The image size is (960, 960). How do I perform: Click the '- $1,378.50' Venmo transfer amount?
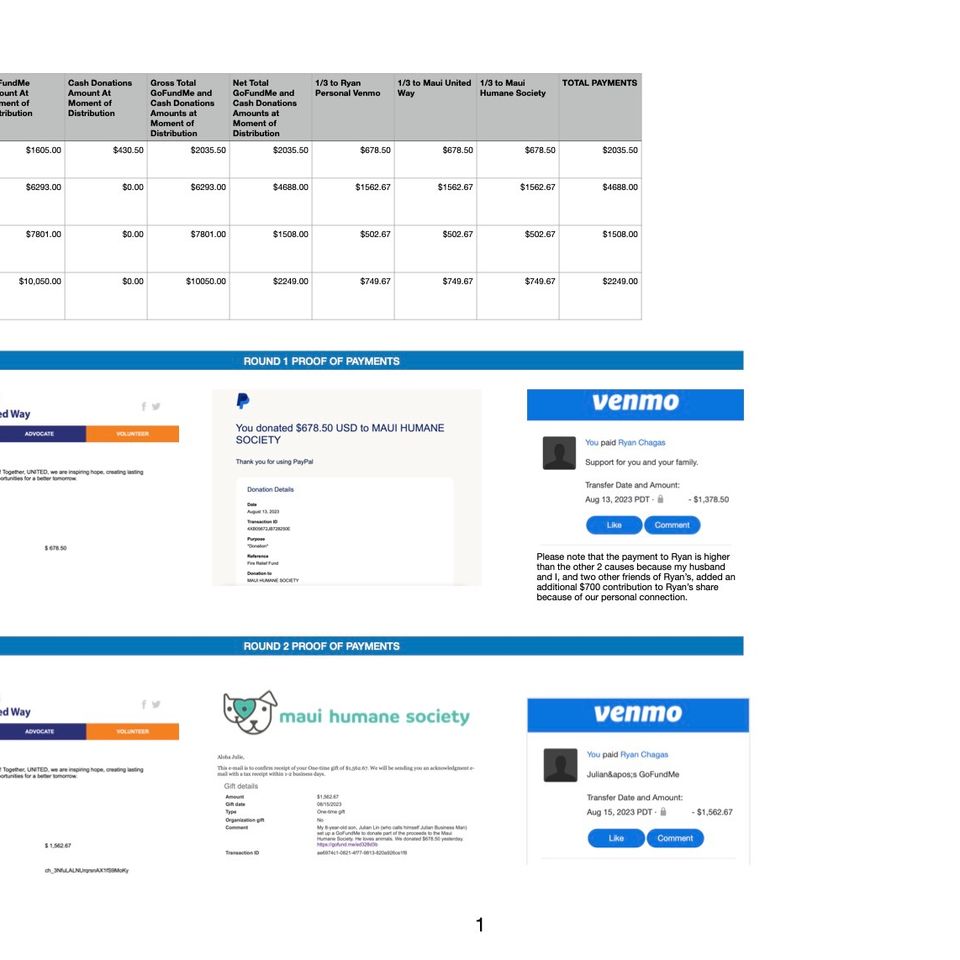(708, 499)
